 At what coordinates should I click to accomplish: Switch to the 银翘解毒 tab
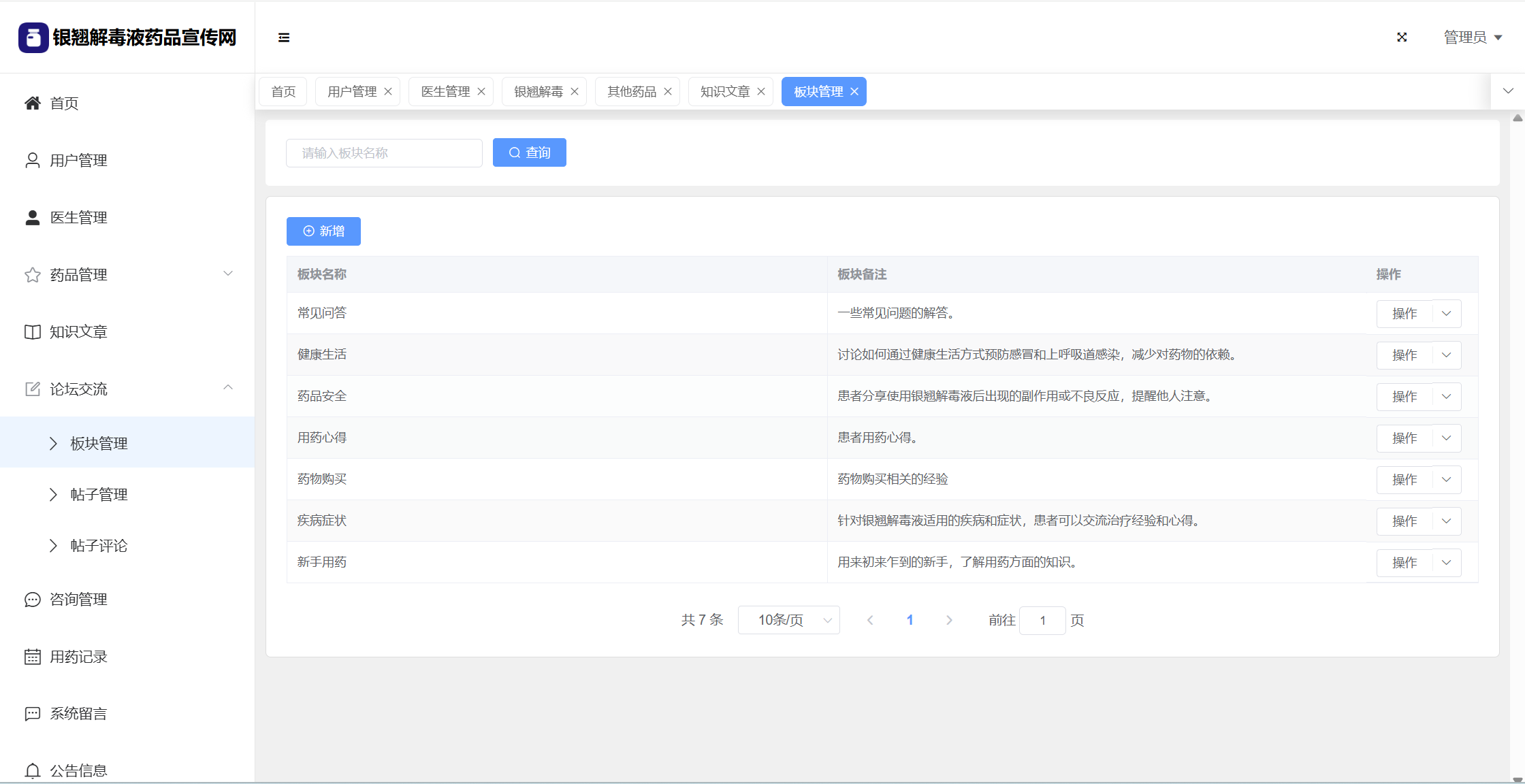pyautogui.click(x=539, y=92)
